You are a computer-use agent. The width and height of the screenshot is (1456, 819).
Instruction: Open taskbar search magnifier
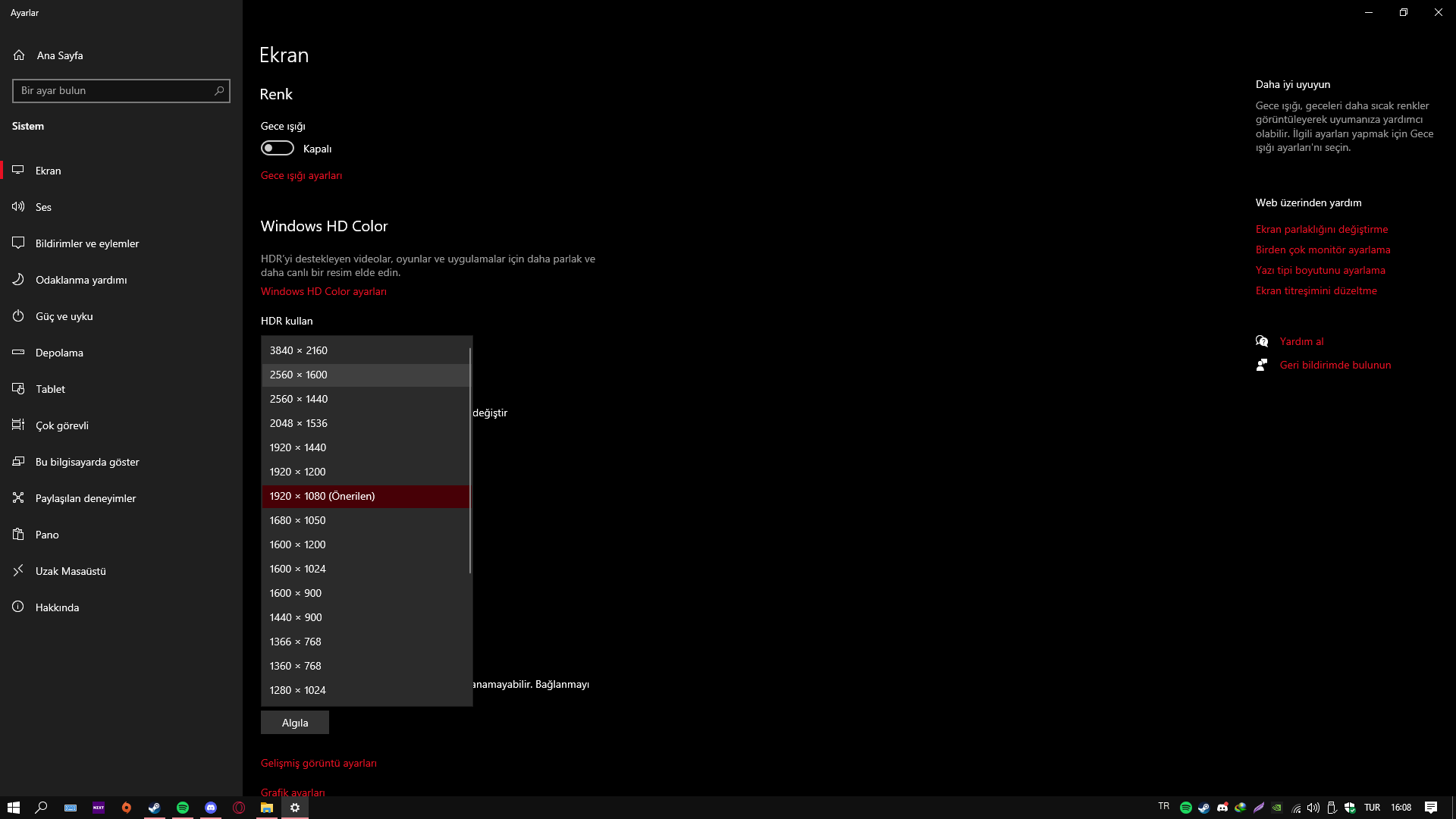pos(42,808)
